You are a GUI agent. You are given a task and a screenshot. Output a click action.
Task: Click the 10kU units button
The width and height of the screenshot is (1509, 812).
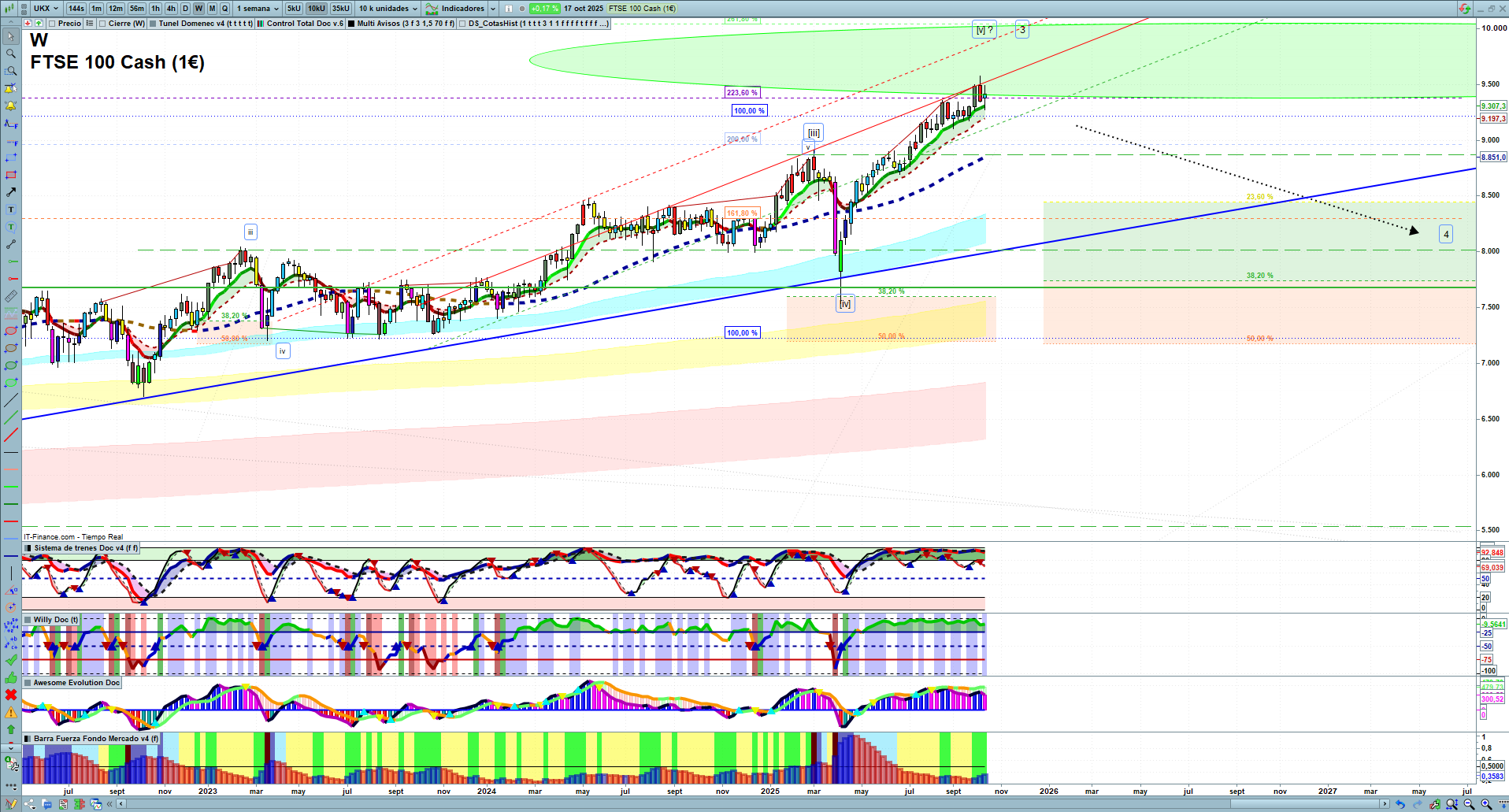click(317, 9)
